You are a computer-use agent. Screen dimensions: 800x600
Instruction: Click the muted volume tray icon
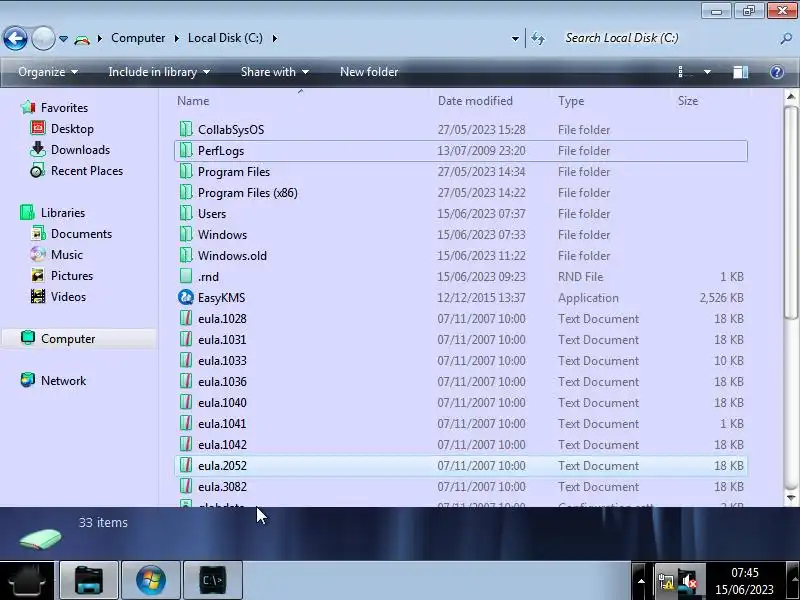click(690, 582)
